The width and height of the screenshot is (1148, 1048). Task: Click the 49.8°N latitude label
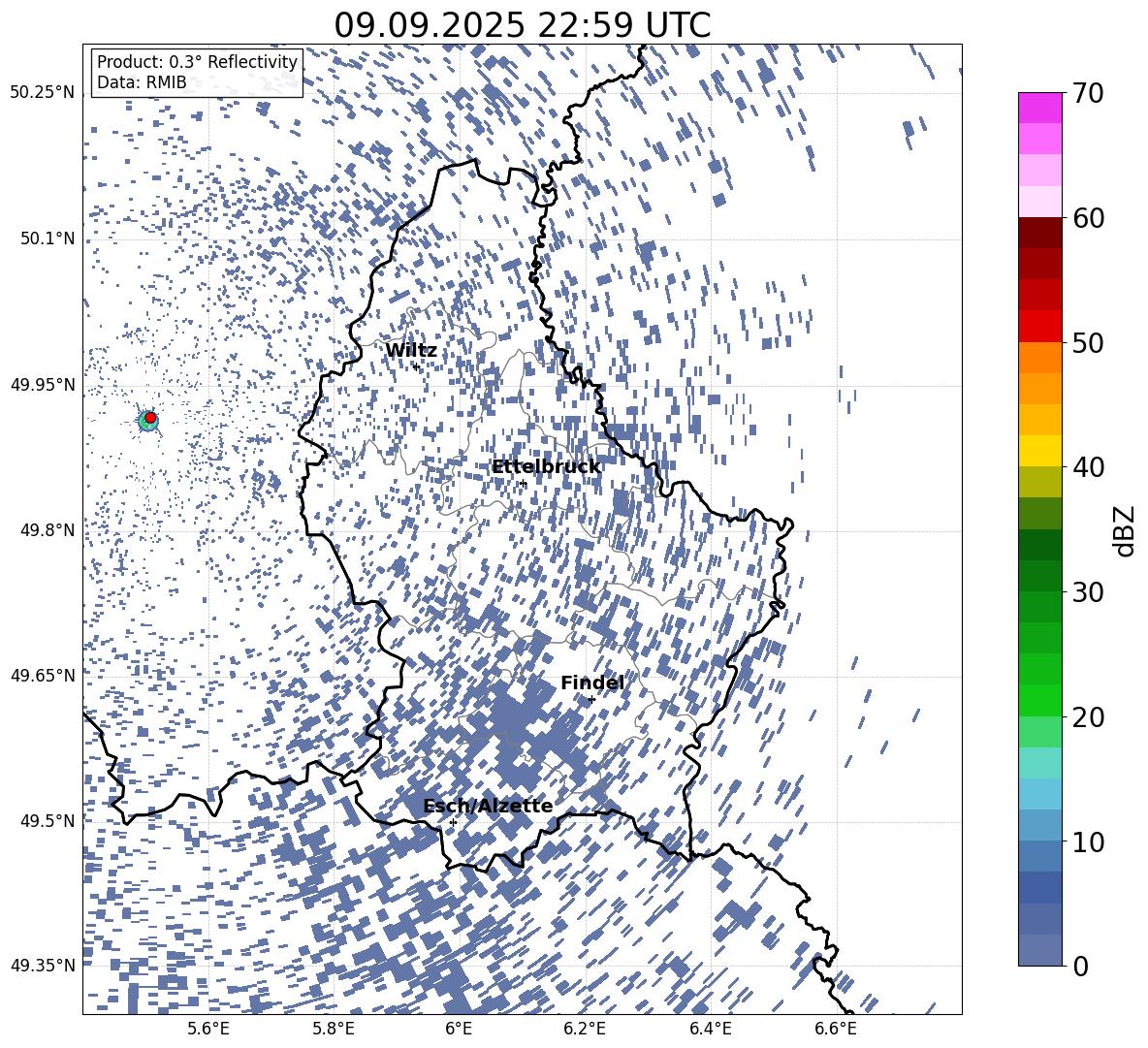click(x=47, y=529)
